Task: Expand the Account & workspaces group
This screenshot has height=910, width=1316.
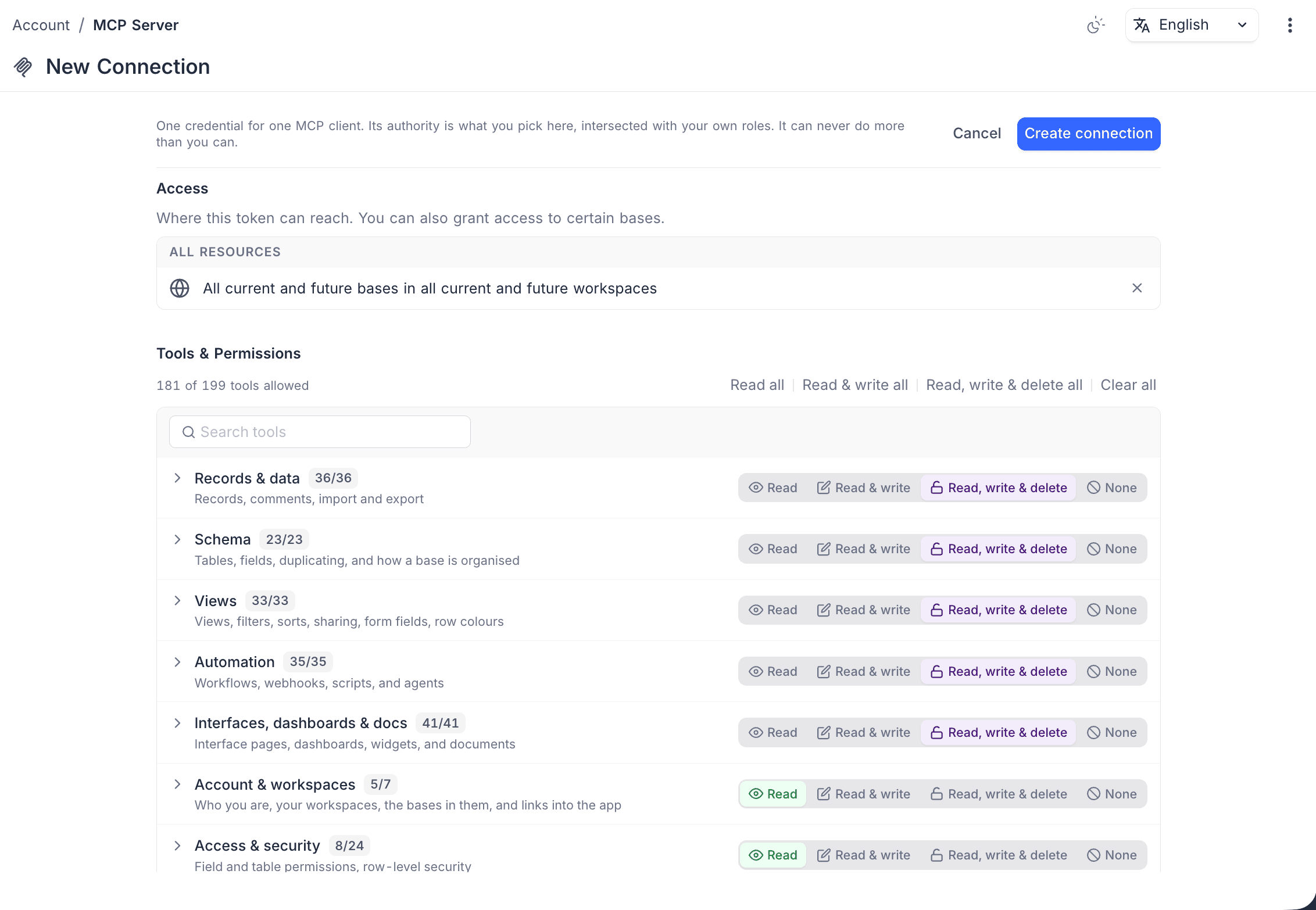Action: (x=177, y=784)
